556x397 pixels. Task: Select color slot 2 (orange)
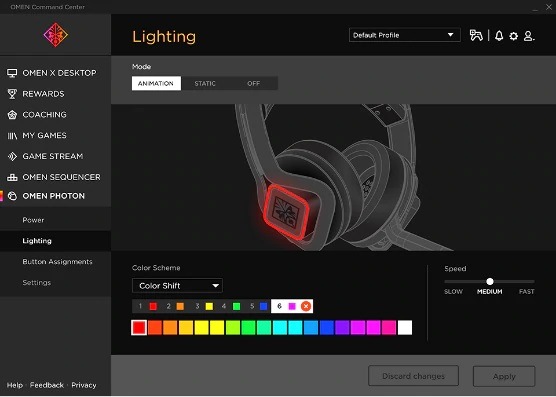point(176,306)
